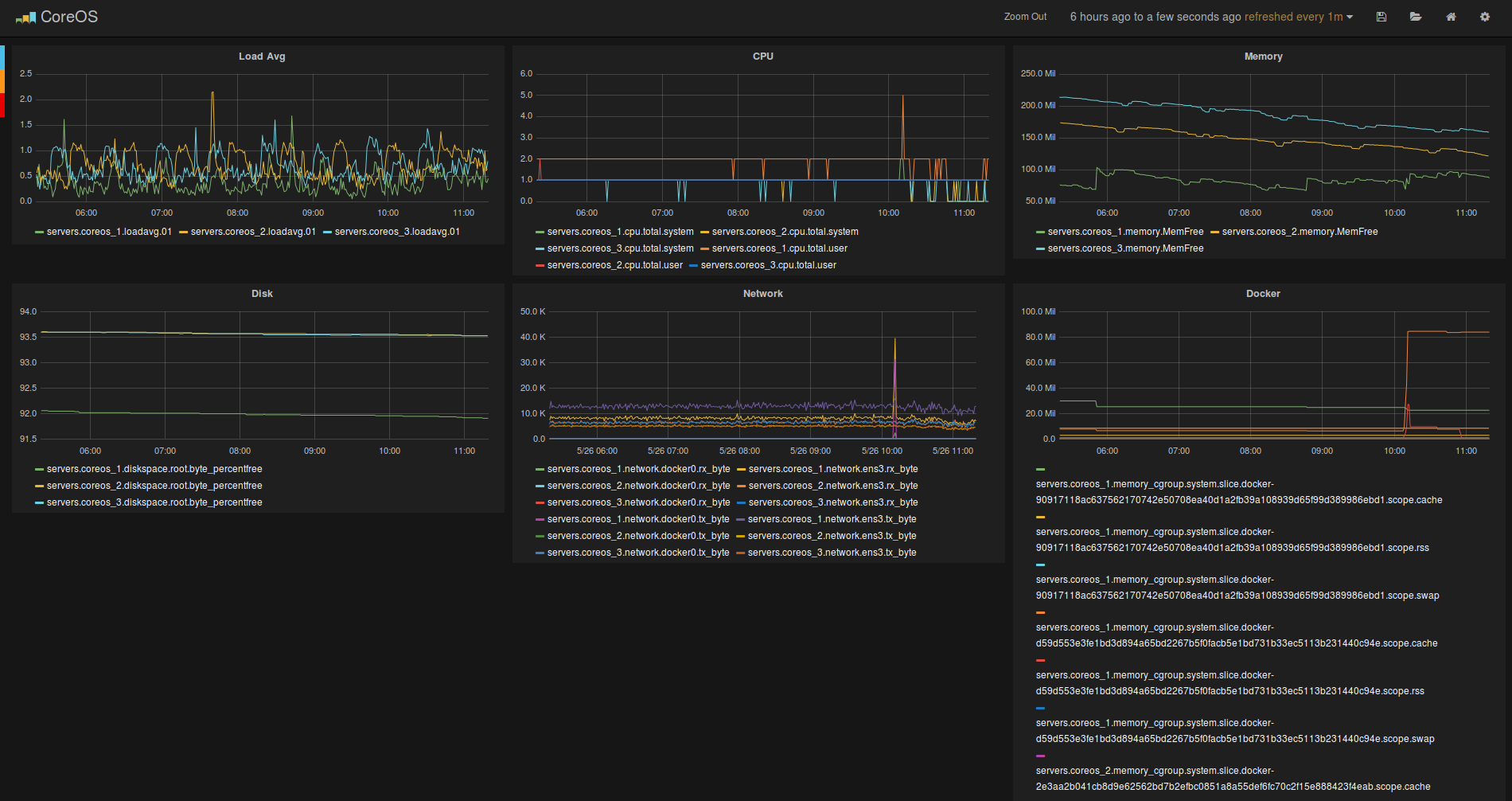Image resolution: width=1512 pixels, height=801 pixels.
Task: Click the Memory panel title
Action: tap(1262, 56)
